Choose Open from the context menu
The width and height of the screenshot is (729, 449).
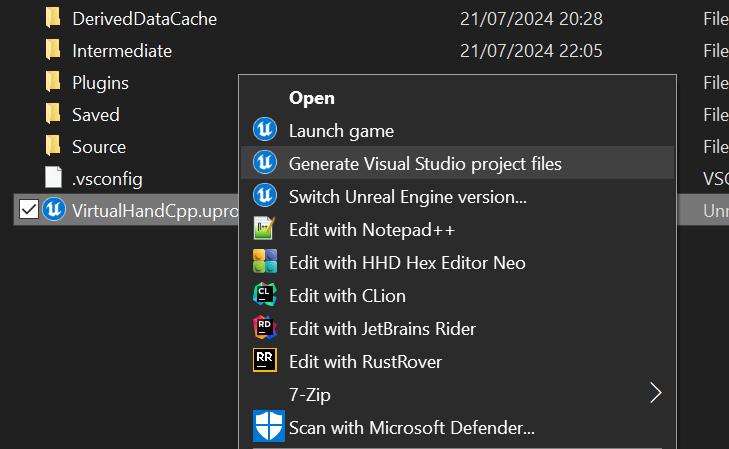pyautogui.click(x=457, y=98)
